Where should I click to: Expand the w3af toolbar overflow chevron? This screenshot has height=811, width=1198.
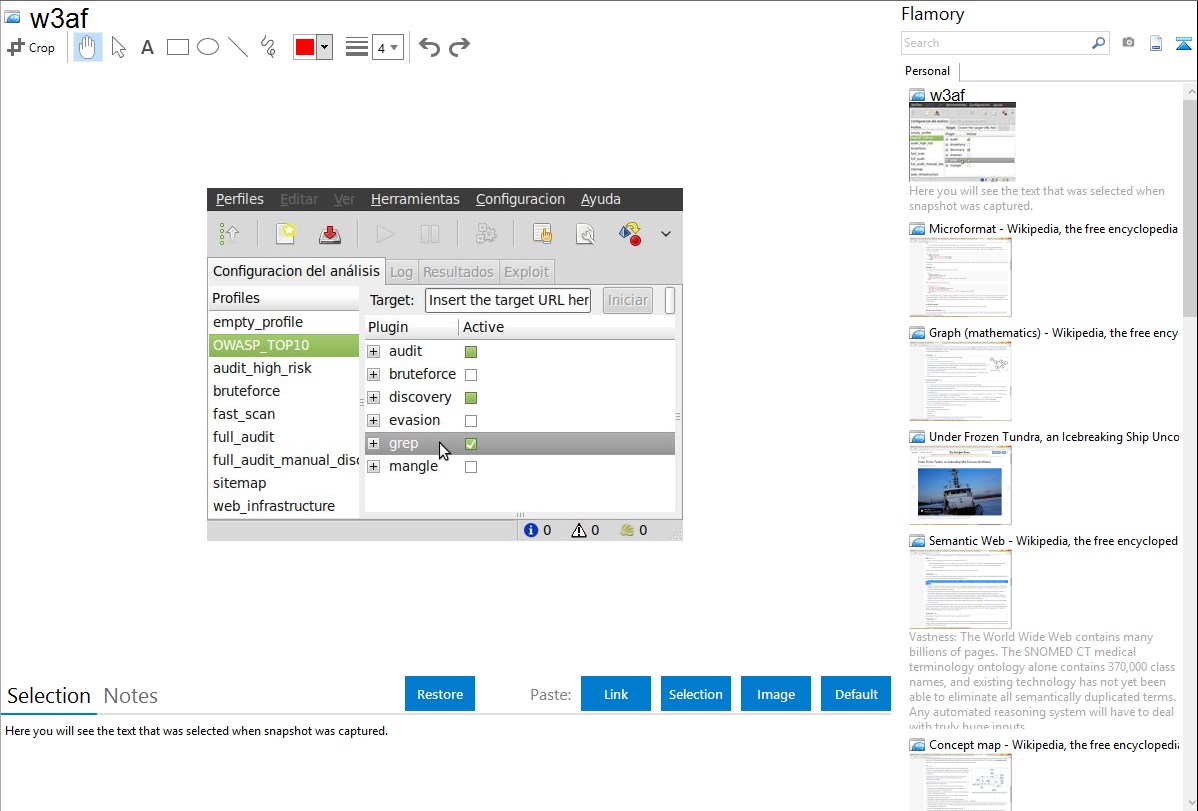click(x=665, y=234)
